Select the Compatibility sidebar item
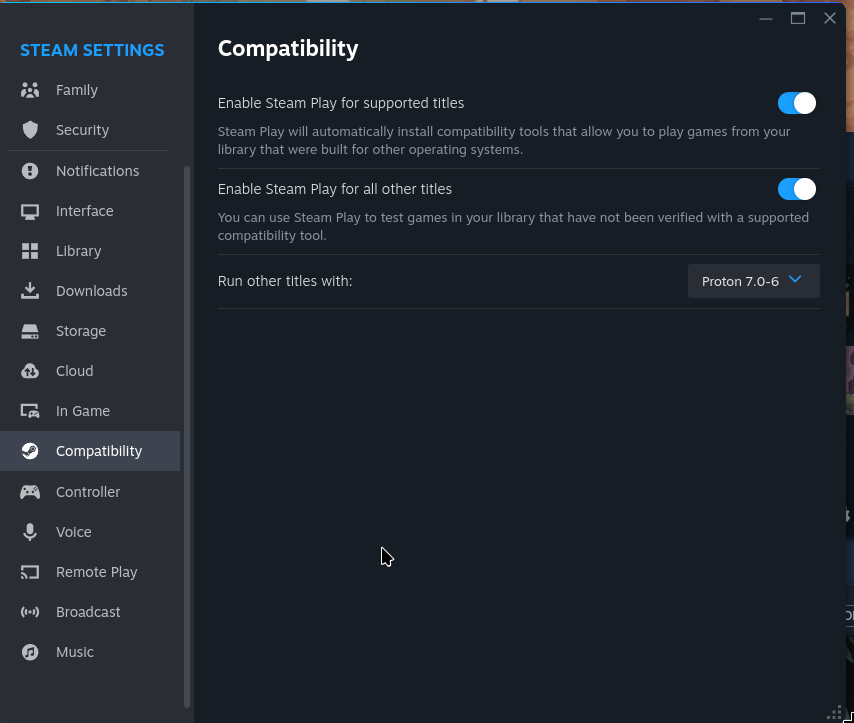 tap(98, 451)
